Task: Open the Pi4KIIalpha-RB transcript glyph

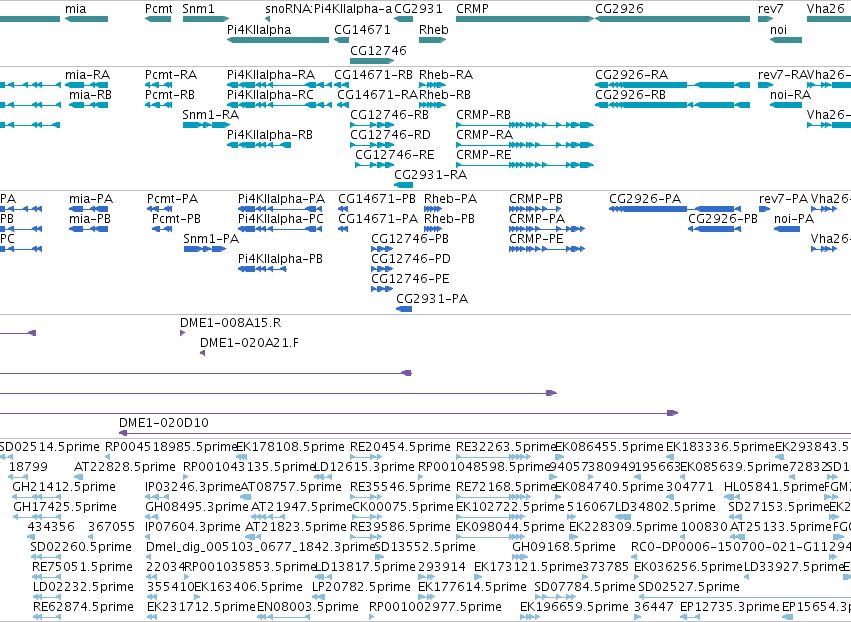Action: pos(259,145)
